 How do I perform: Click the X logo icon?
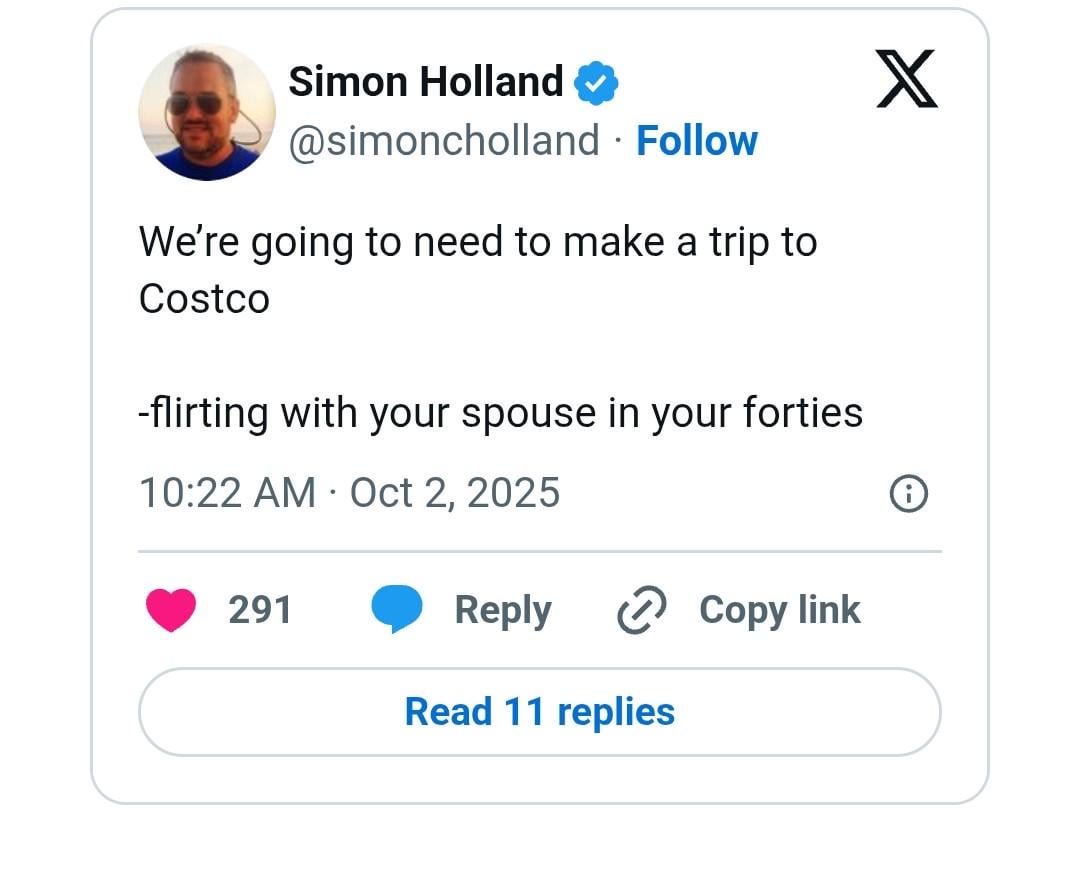coord(906,79)
